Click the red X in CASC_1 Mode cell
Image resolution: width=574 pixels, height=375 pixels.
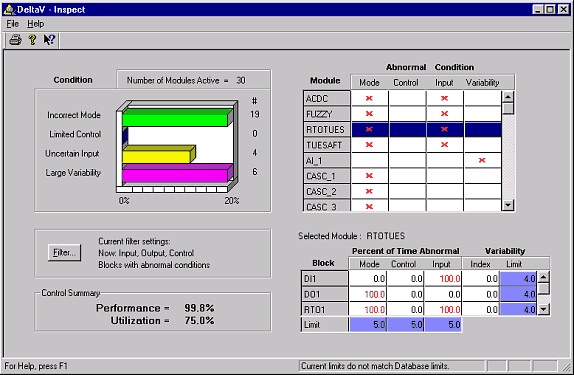pyautogui.click(x=369, y=176)
